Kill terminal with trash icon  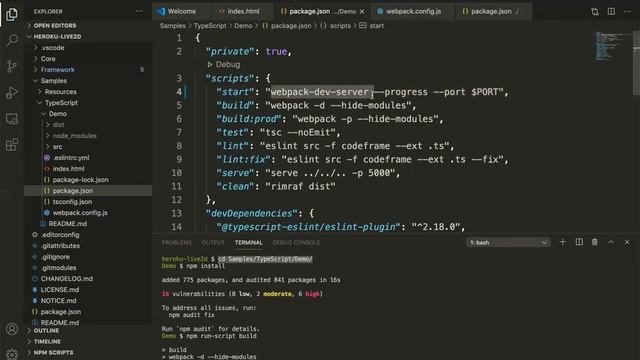595,242
